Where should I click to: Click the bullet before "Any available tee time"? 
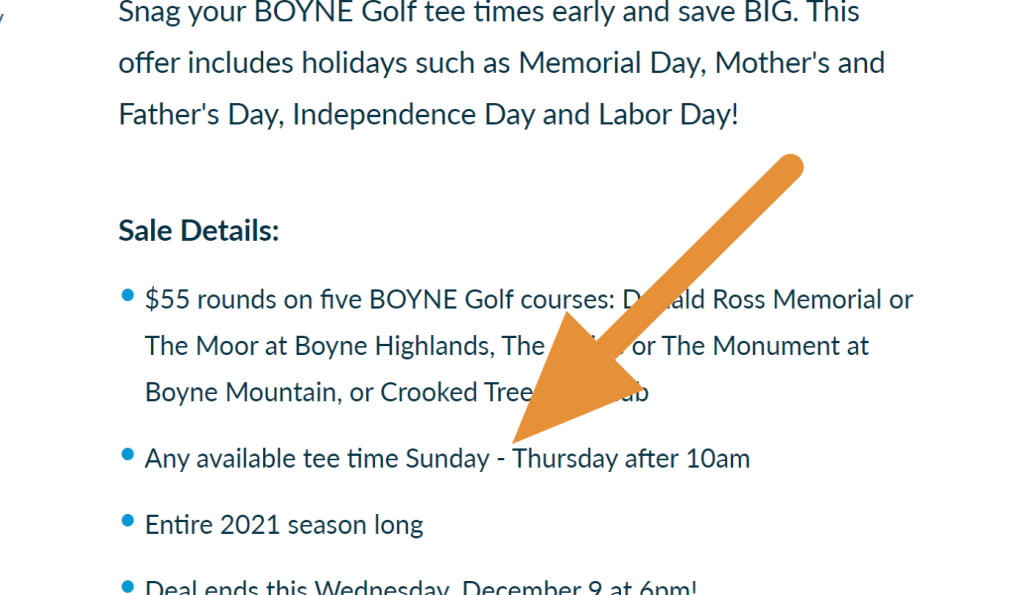127,454
